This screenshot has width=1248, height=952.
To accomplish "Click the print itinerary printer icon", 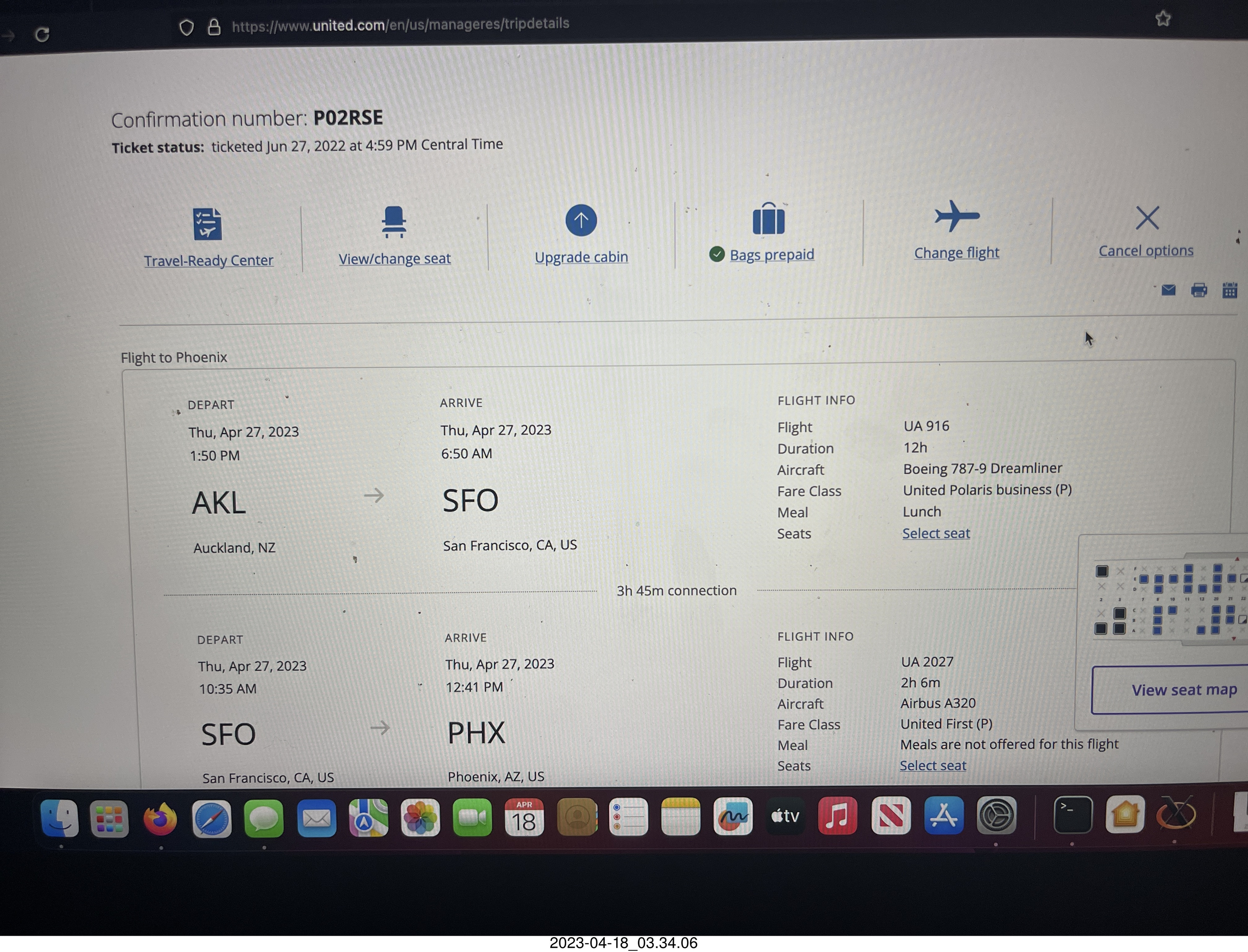I will (x=1199, y=291).
